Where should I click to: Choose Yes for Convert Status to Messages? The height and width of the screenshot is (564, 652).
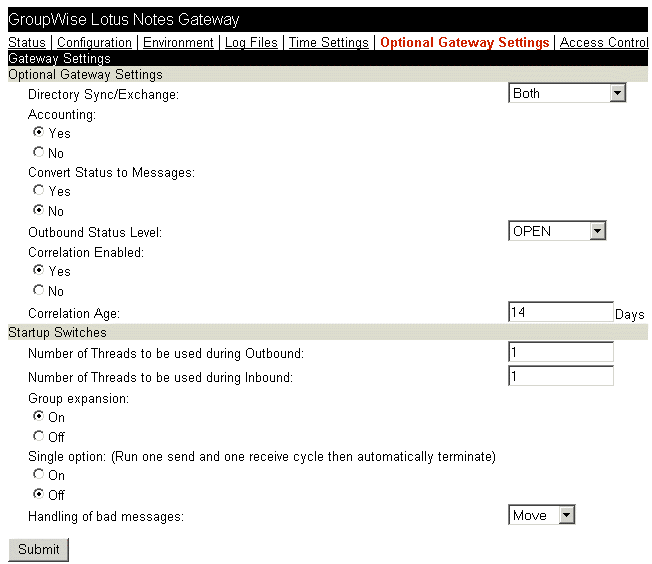point(39,190)
